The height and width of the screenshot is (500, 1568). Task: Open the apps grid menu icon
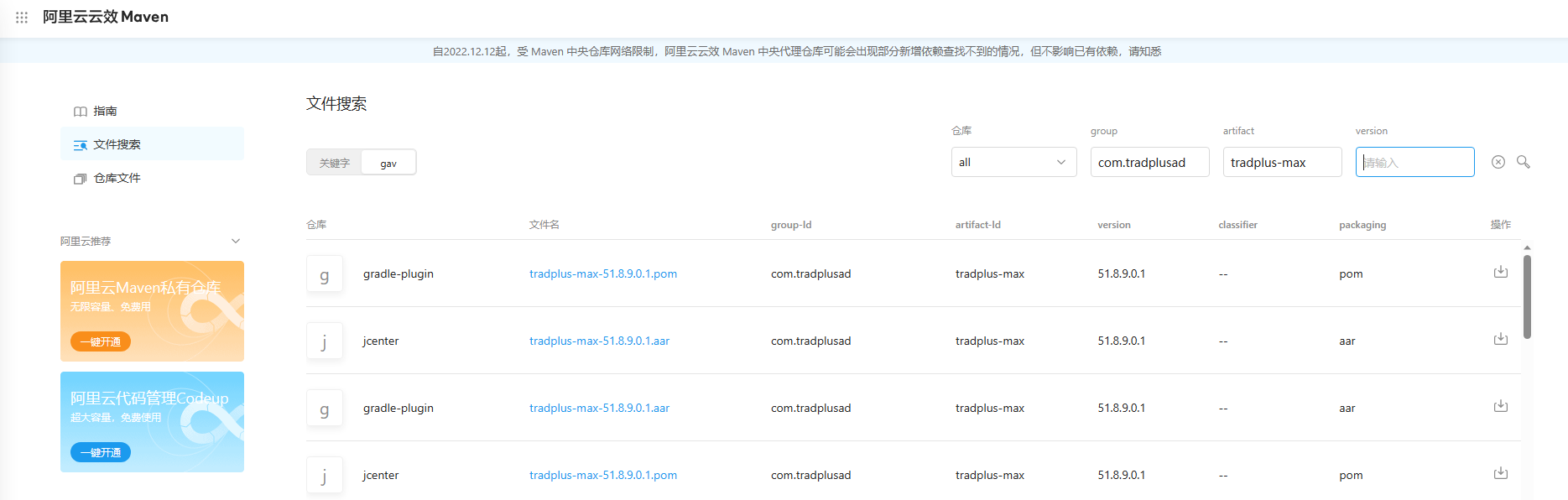22,17
